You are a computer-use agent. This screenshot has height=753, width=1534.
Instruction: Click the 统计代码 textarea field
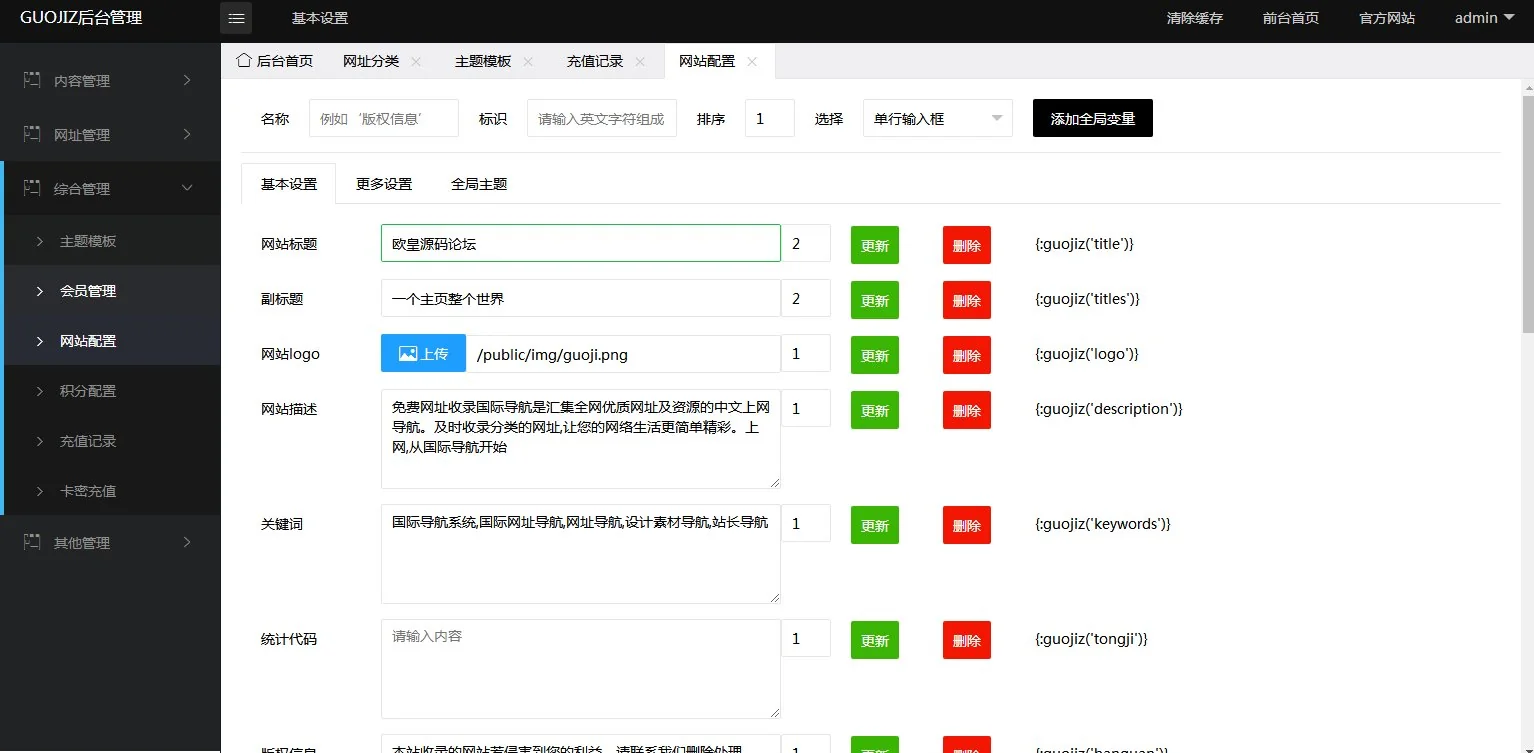(580, 668)
